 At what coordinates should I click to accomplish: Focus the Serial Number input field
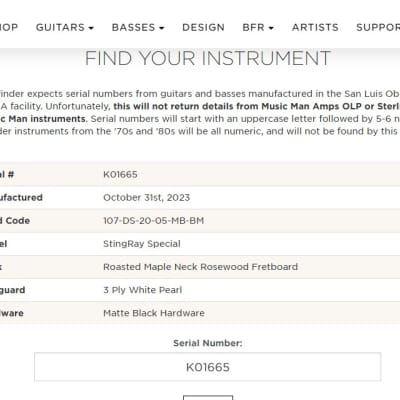tap(208, 367)
